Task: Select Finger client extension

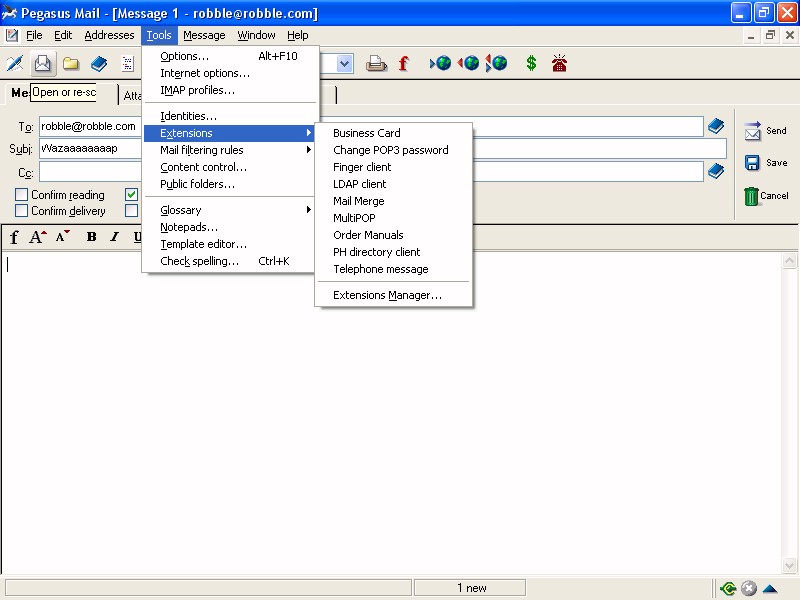Action: pos(393,167)
